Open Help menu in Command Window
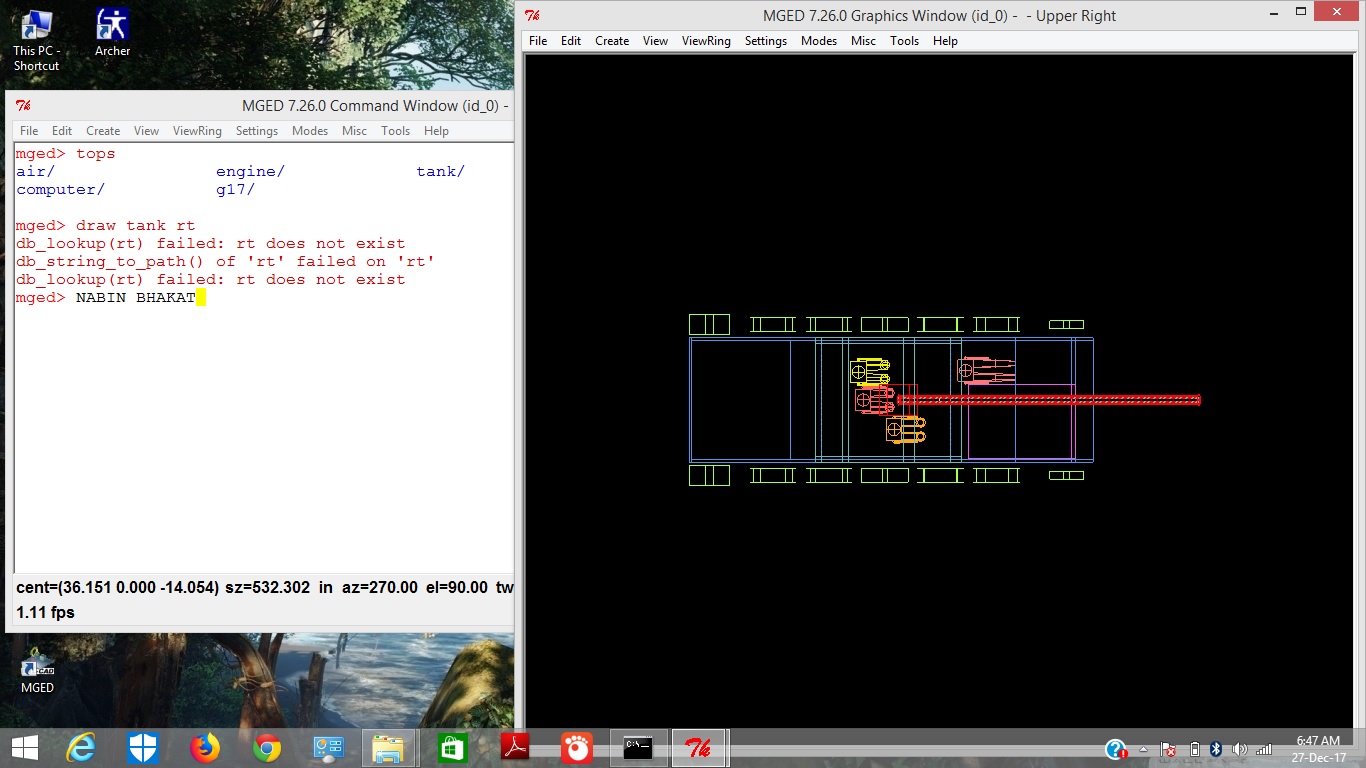Image resolution: width=1366 pixels, height=768 pixels. 436,131
